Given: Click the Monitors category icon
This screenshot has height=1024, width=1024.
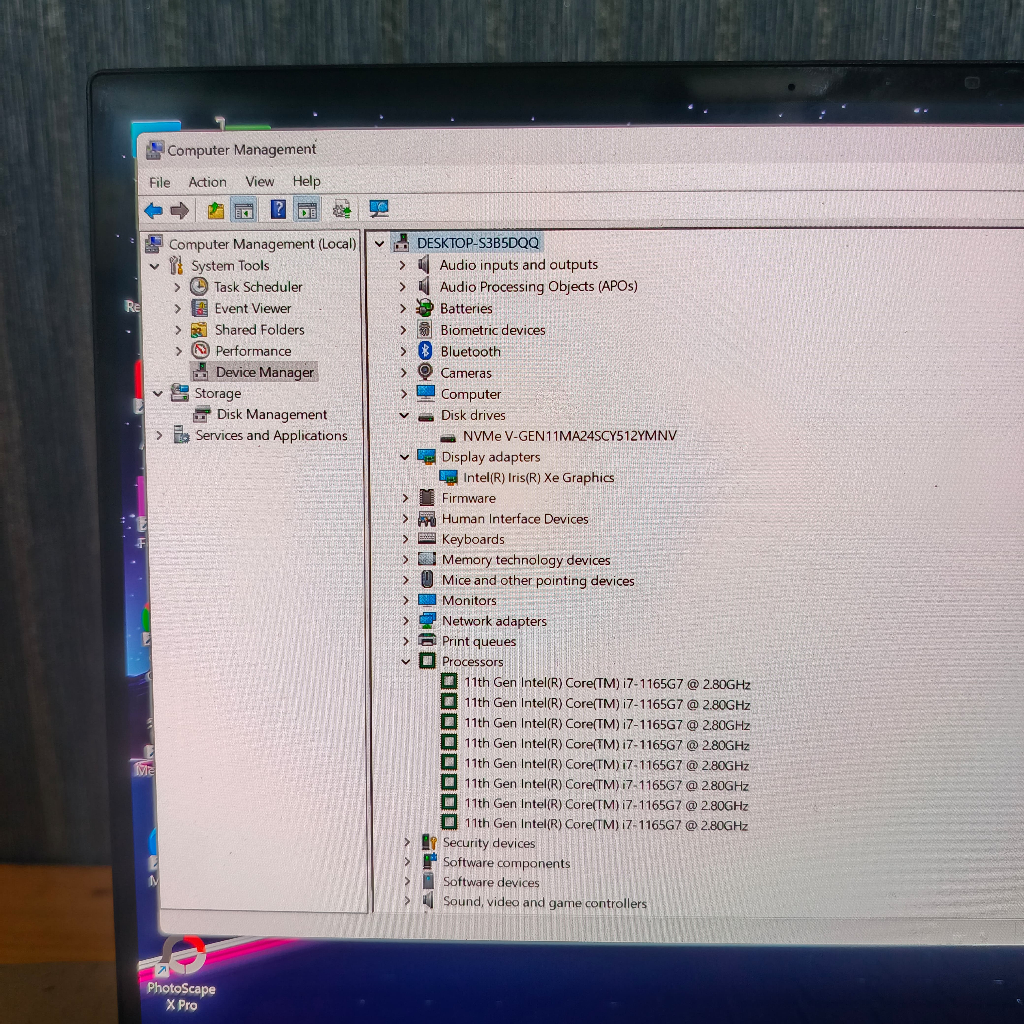Looking at the screenshot, I should pos(427,600).
